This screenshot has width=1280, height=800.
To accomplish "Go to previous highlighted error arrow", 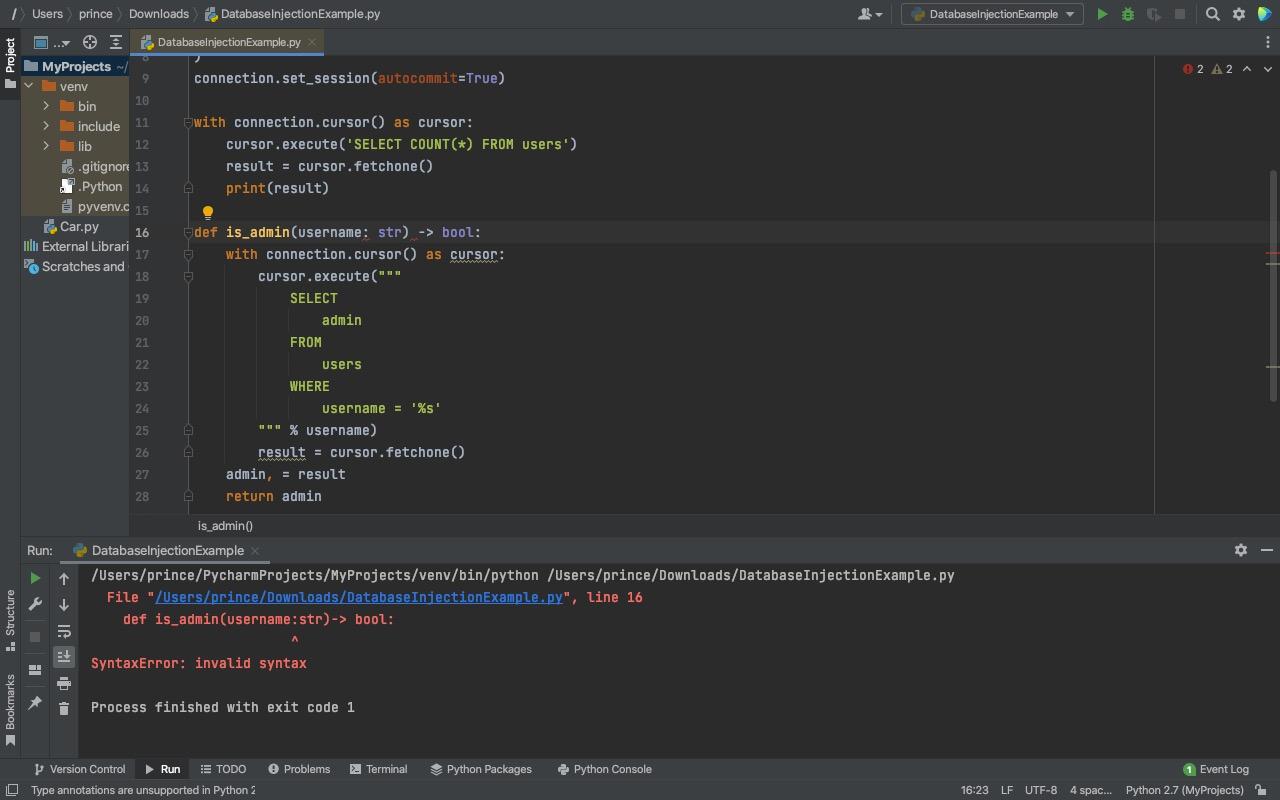I will point(1247,69).
